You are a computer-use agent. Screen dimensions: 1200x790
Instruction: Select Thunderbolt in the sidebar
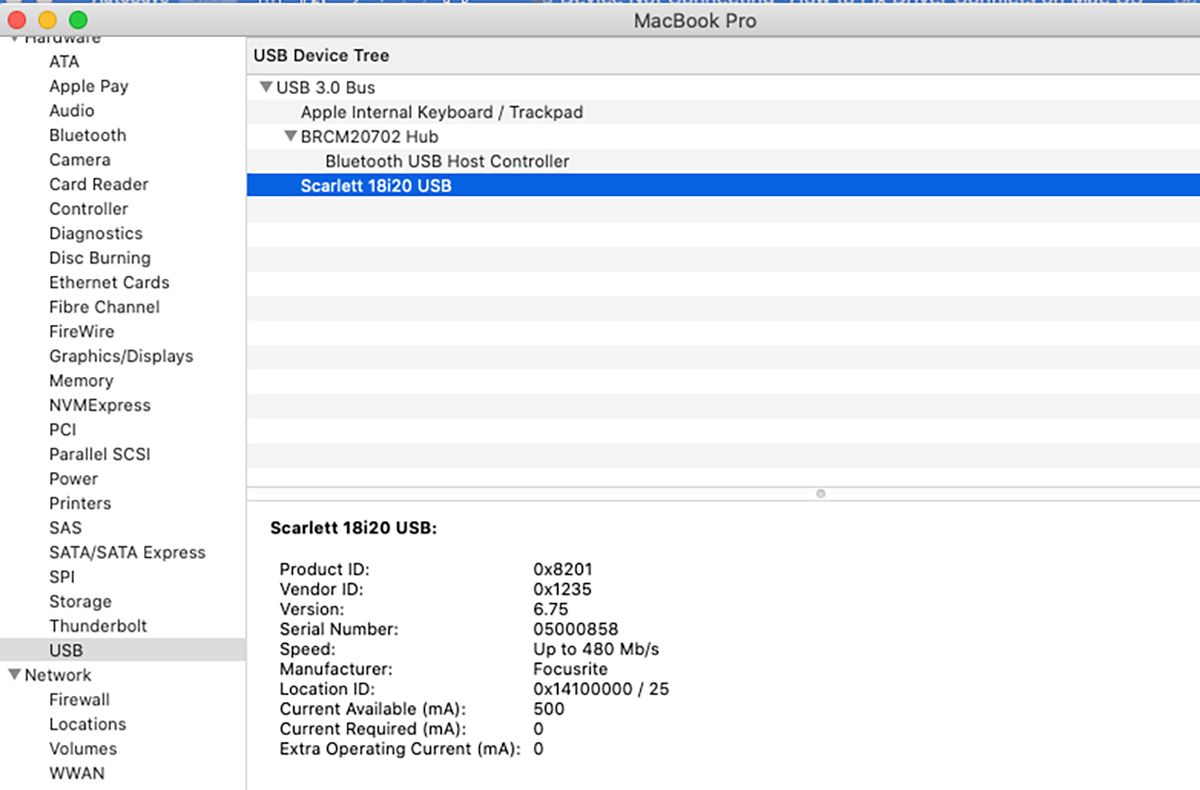click(98, 626)
